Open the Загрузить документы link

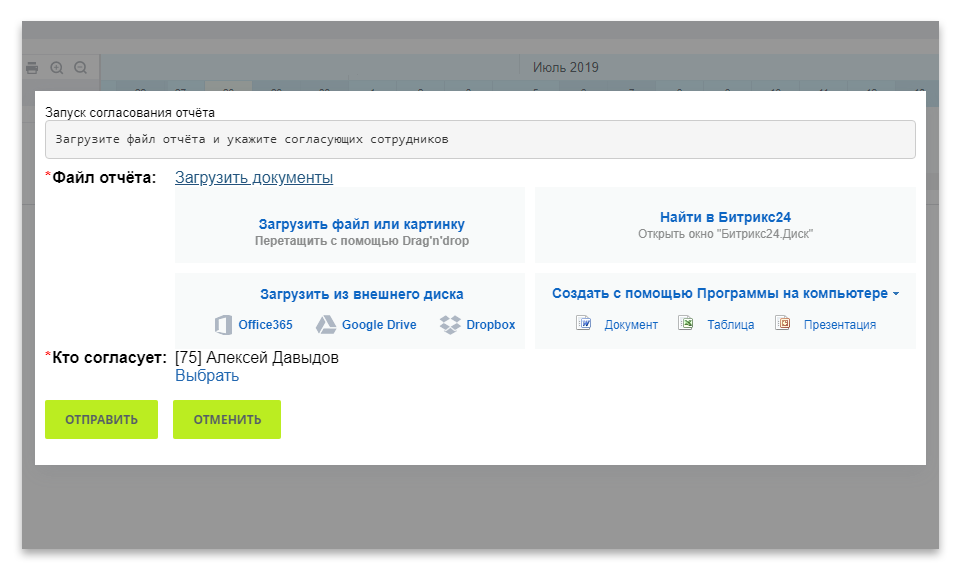tap(254, 178)
